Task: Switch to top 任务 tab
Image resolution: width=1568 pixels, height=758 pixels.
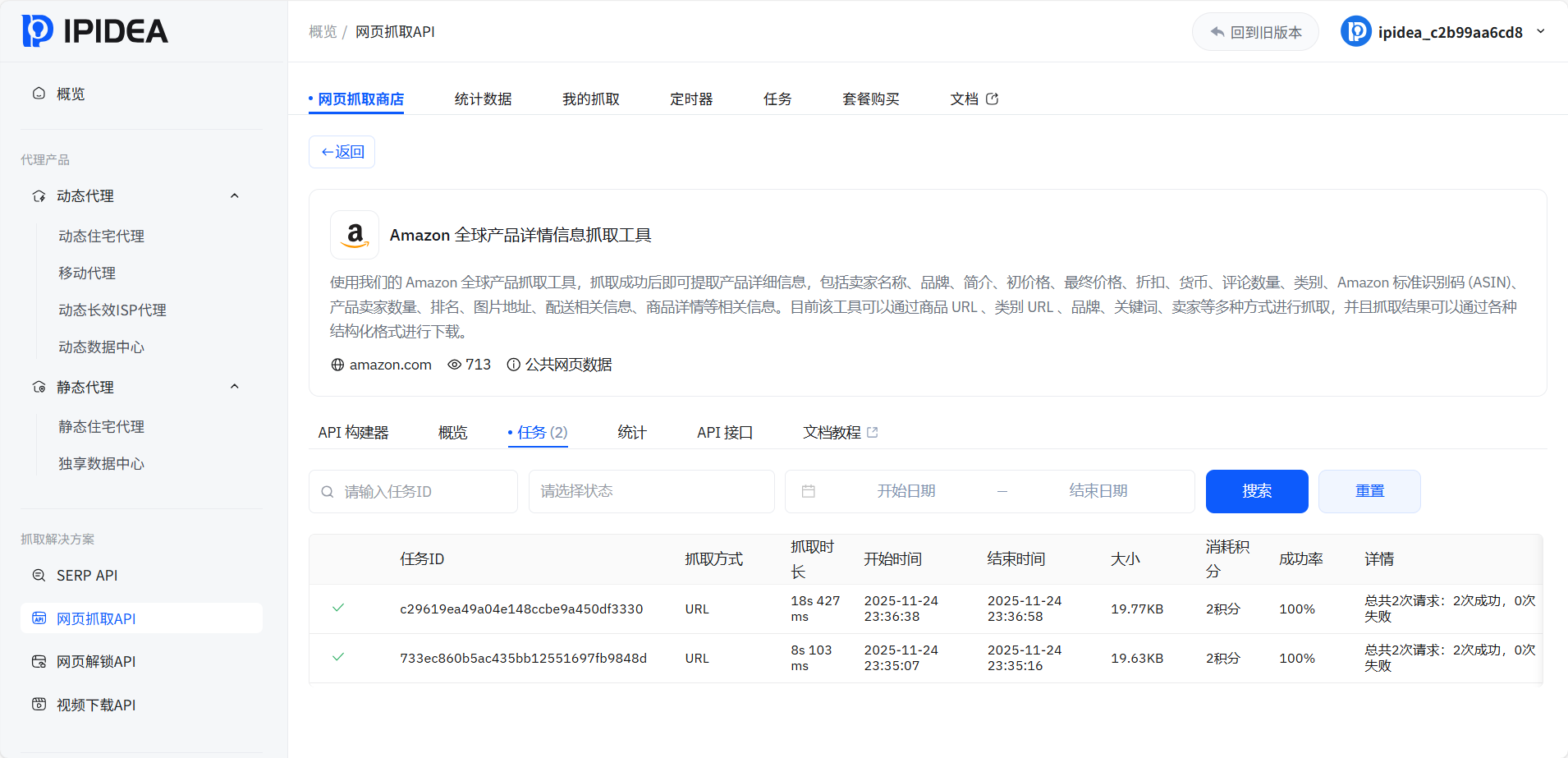Action: pos(777,99)
